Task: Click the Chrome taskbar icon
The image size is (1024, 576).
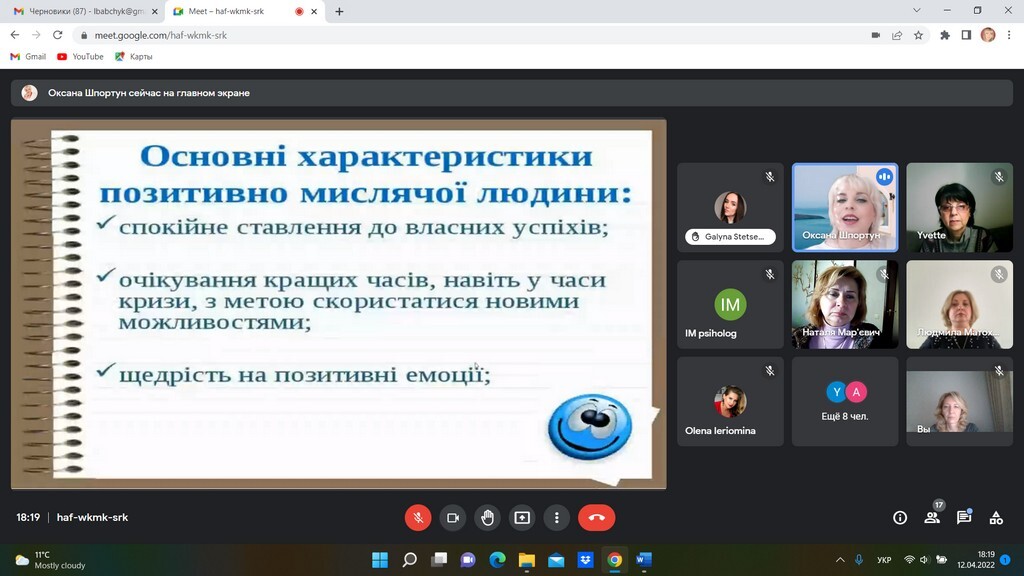Action: pos(615,560)
